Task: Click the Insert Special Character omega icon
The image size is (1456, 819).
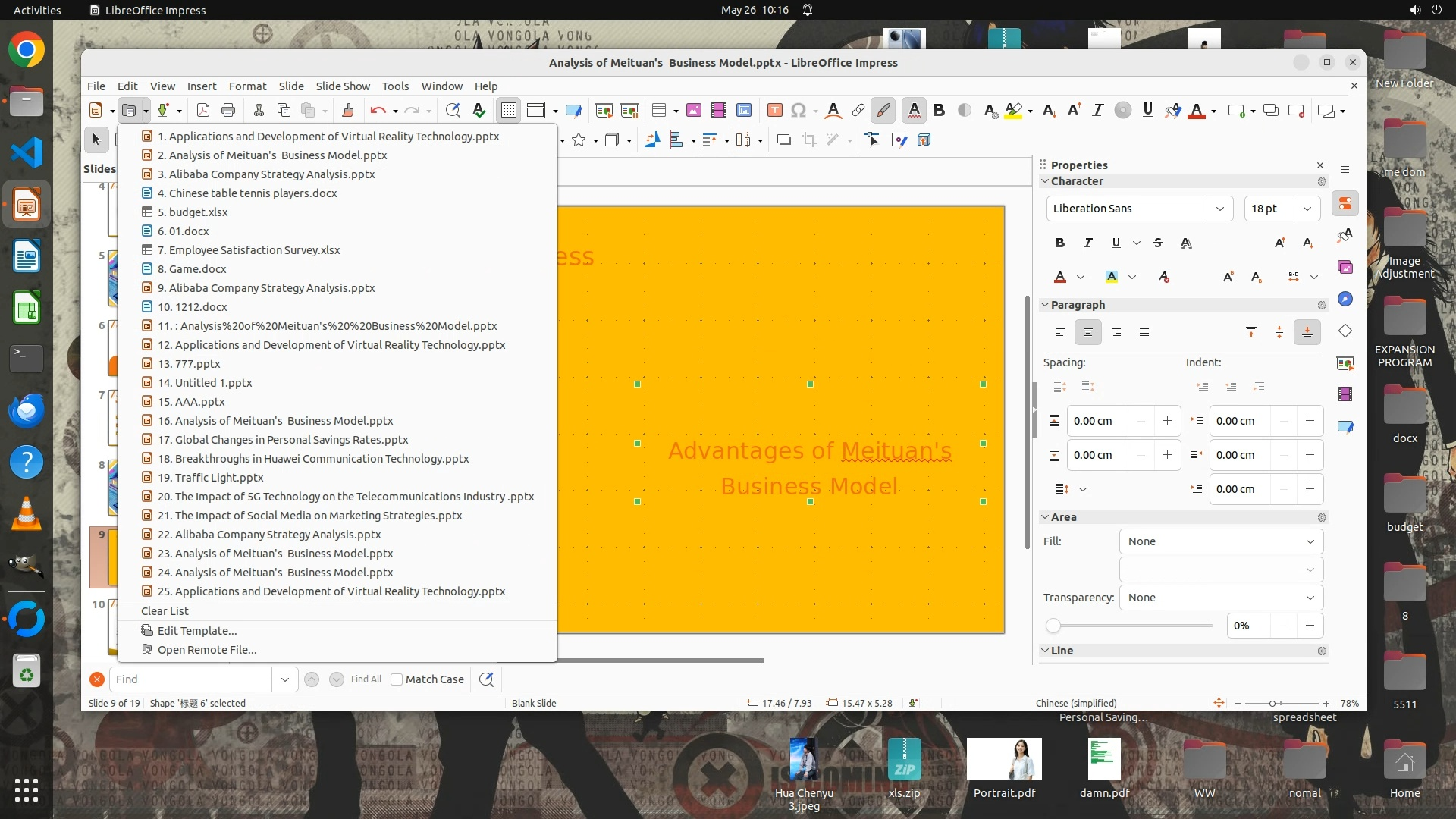Action: point(798,111)
